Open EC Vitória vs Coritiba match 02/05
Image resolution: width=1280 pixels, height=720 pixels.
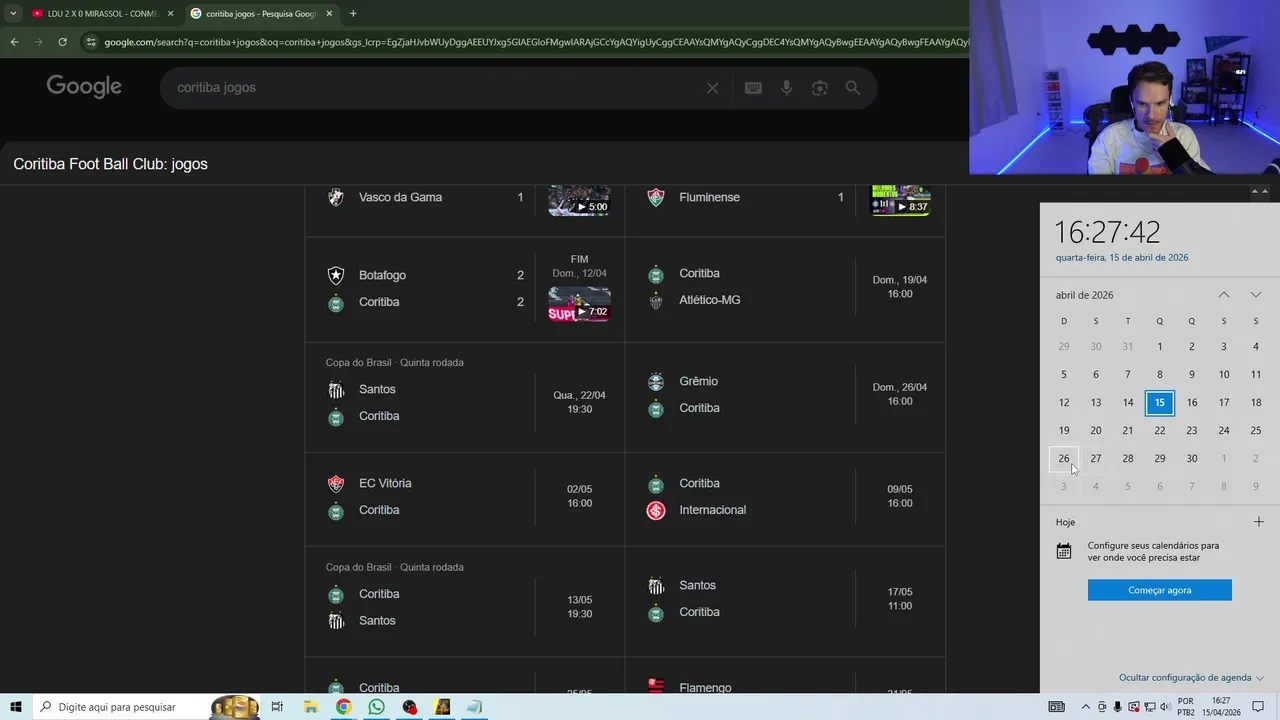pos(465,497)
